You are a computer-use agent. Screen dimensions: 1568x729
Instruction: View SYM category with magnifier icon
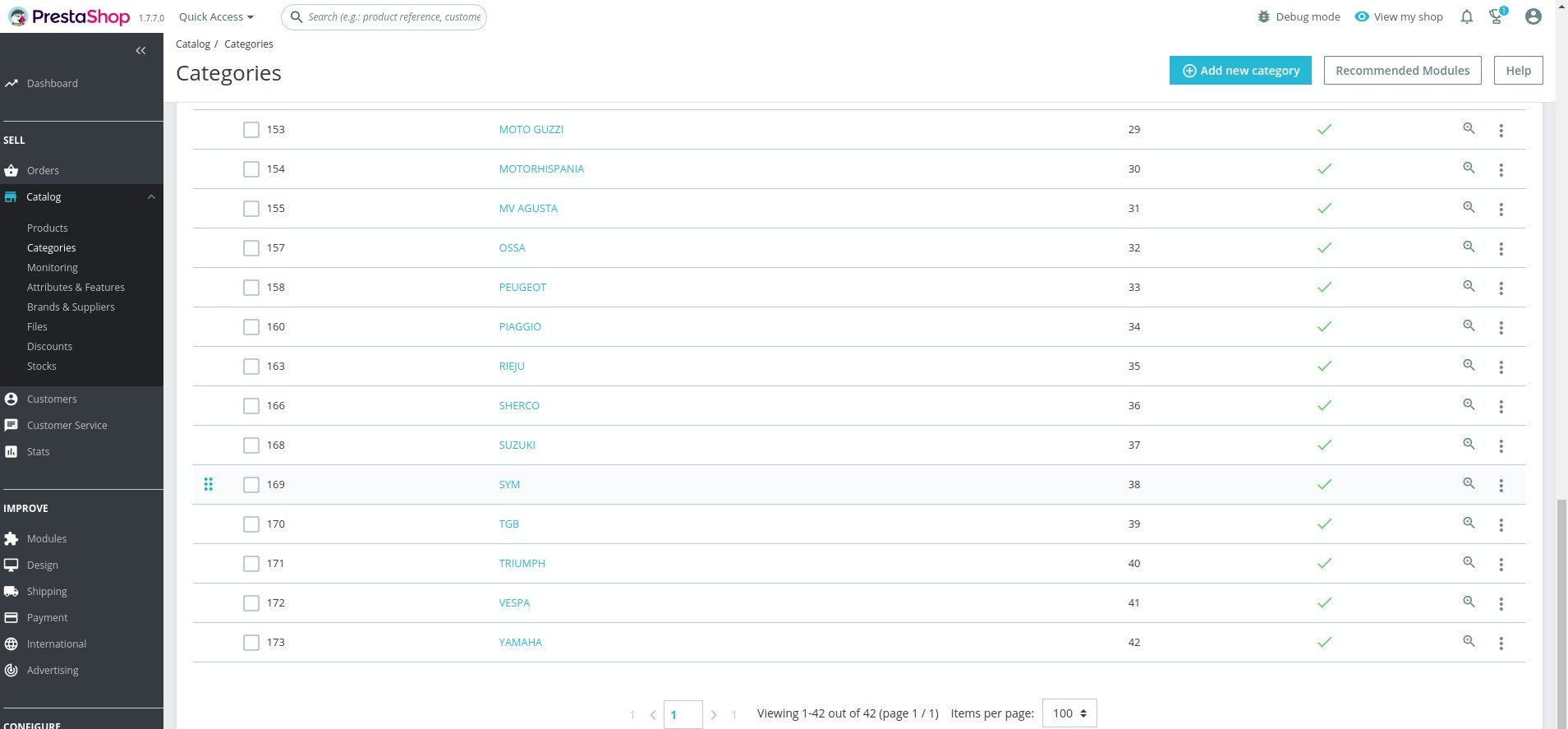(1469, 483)
